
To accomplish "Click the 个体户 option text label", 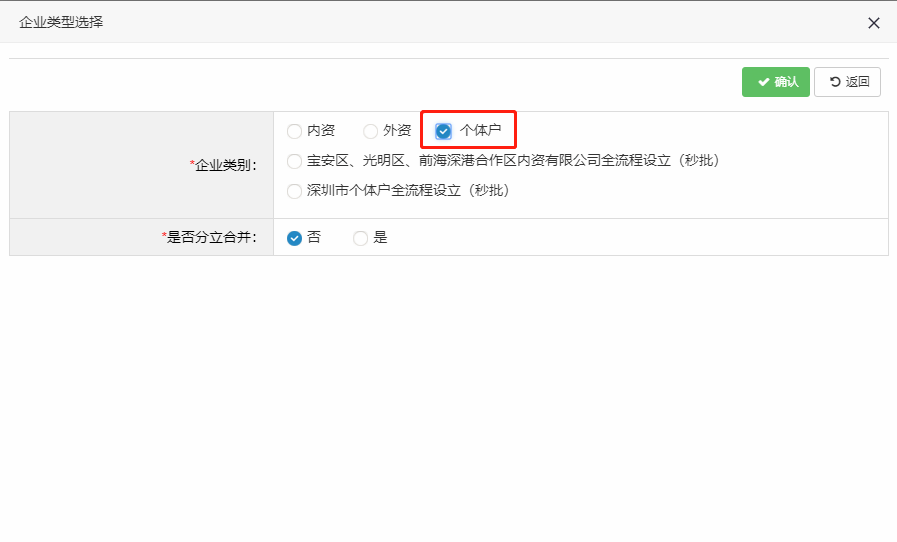I will point(480,131).
